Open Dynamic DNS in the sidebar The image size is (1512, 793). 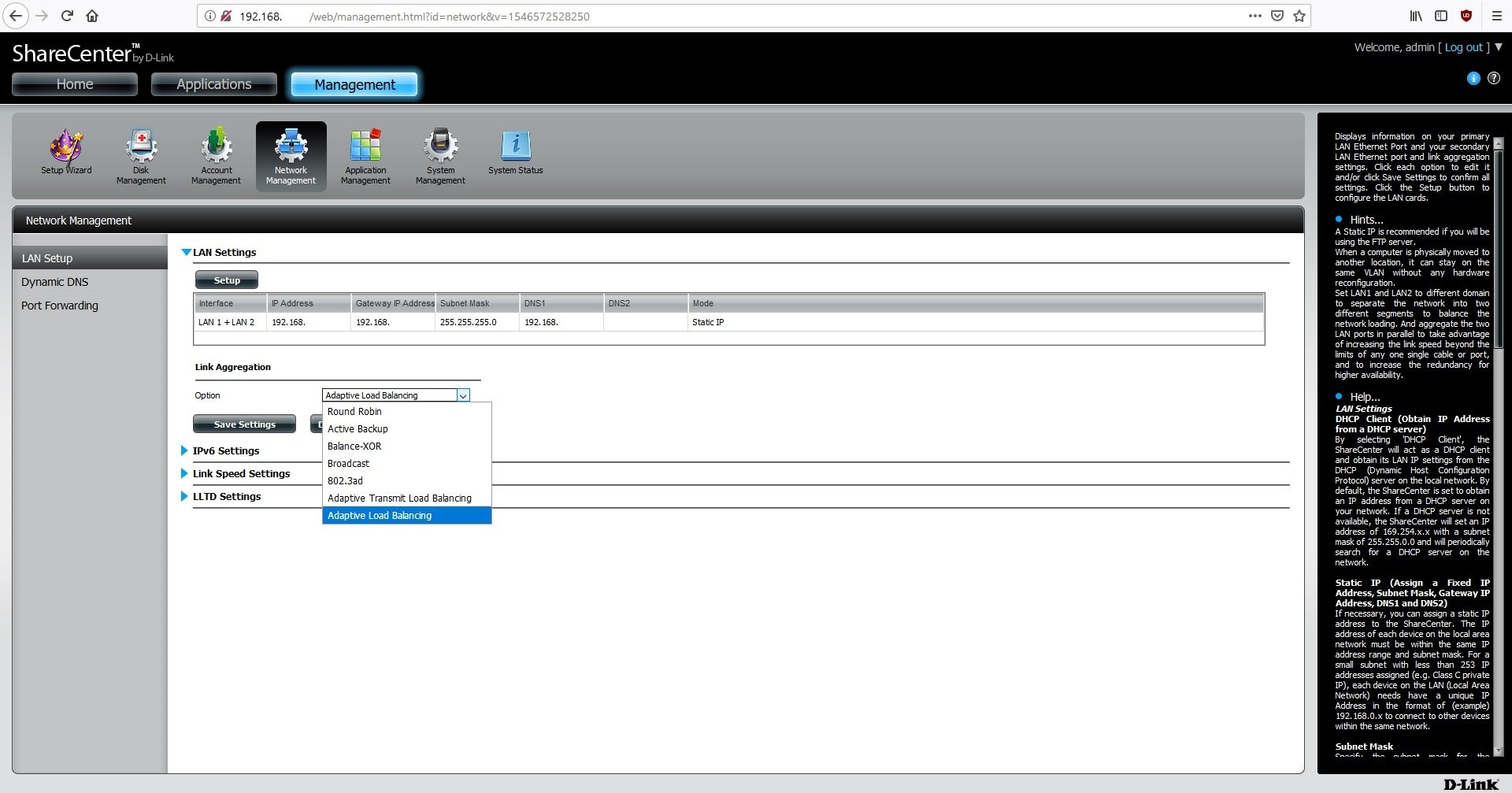click(55, 282)
